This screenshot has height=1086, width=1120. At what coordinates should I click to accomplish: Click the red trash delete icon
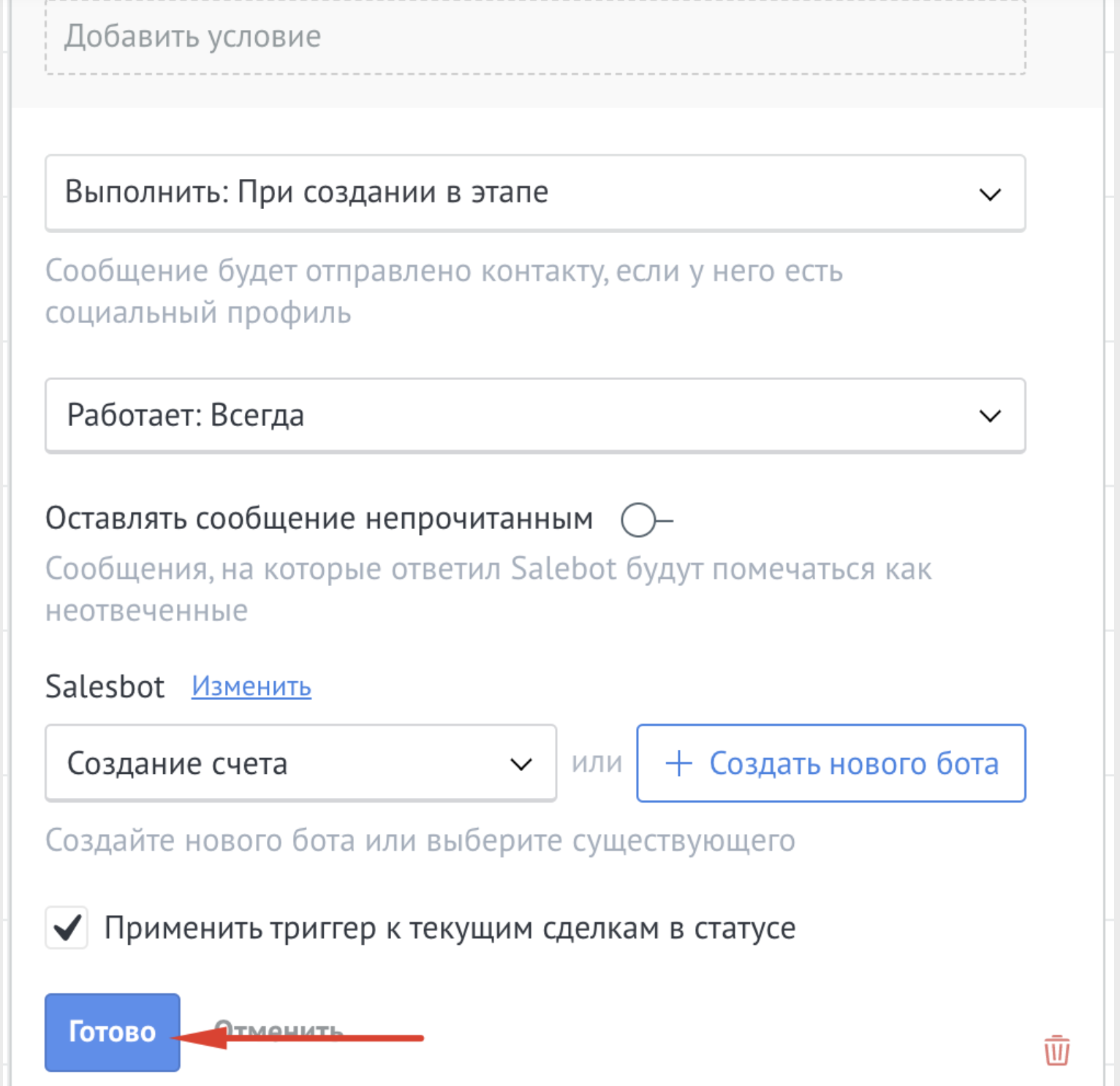point(1056,1050)
